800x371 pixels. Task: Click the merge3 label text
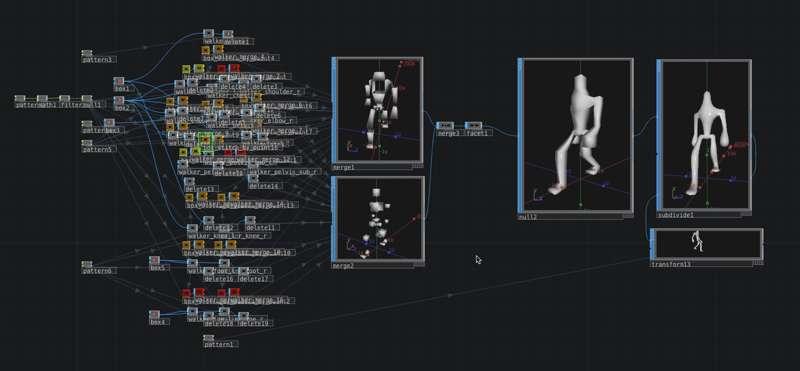click(x=448, y=133)
